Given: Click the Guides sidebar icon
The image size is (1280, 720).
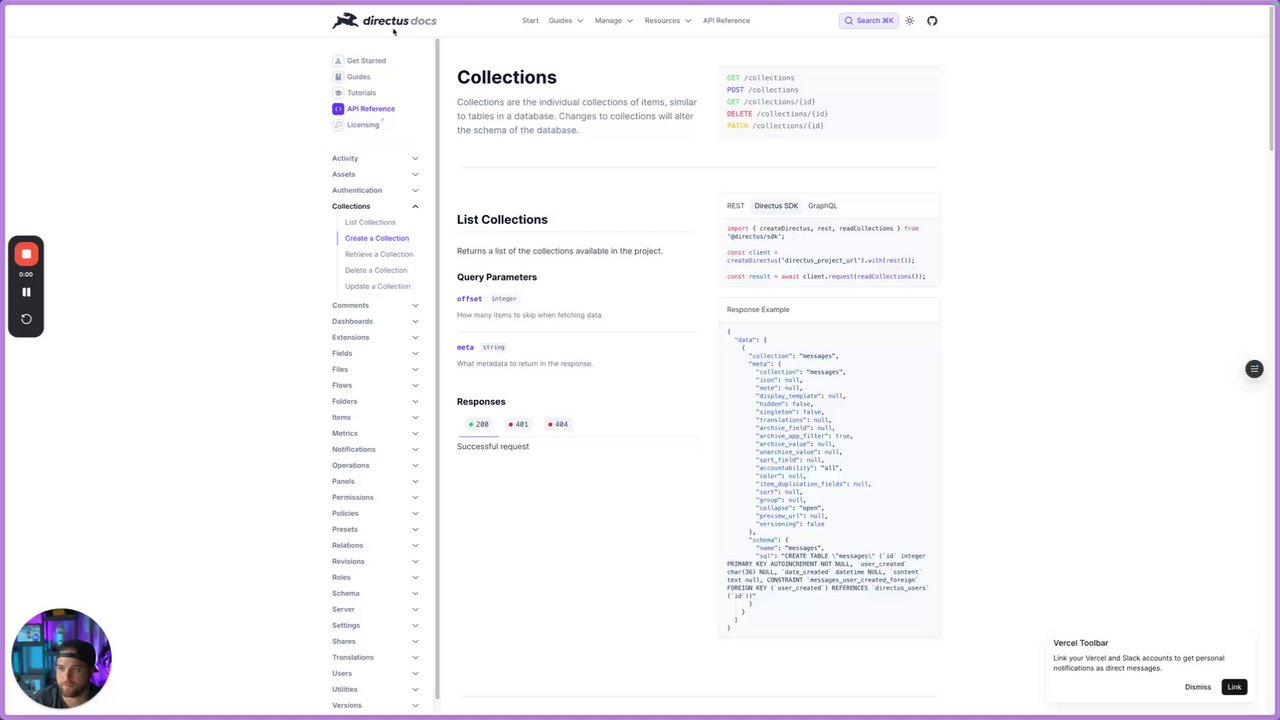Looking at the screenshot, I should point(338,77).
